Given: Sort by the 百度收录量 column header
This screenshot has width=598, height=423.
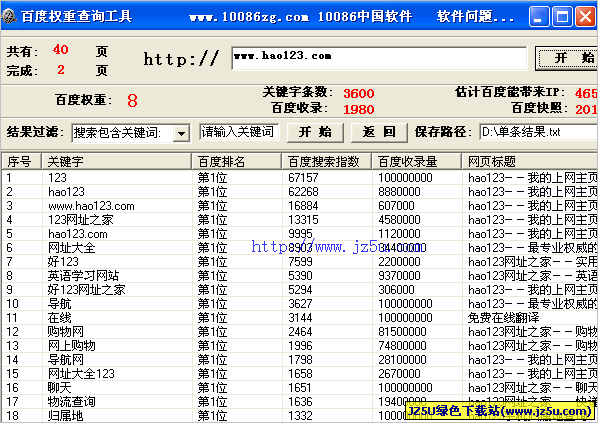Looking at the screenshot, I should (416, 161).
